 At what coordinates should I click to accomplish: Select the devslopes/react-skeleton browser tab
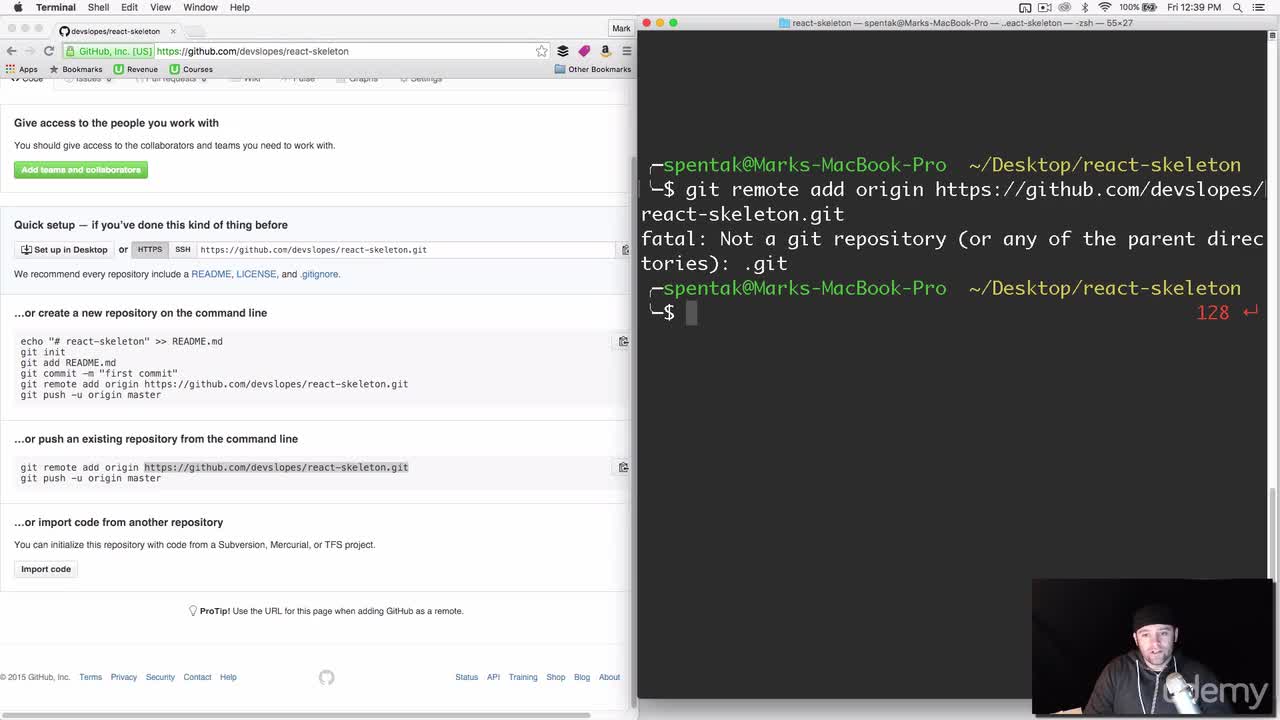[115, 31]
